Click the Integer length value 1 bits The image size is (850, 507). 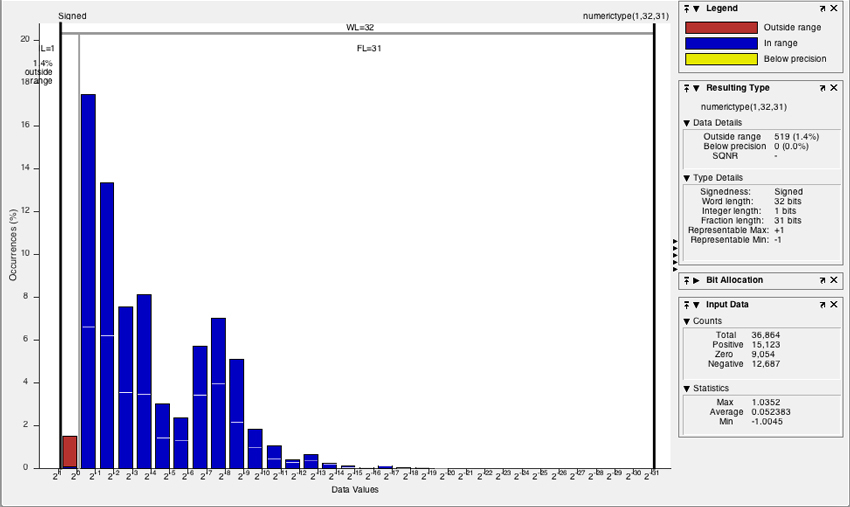click(x=785, y=211)
